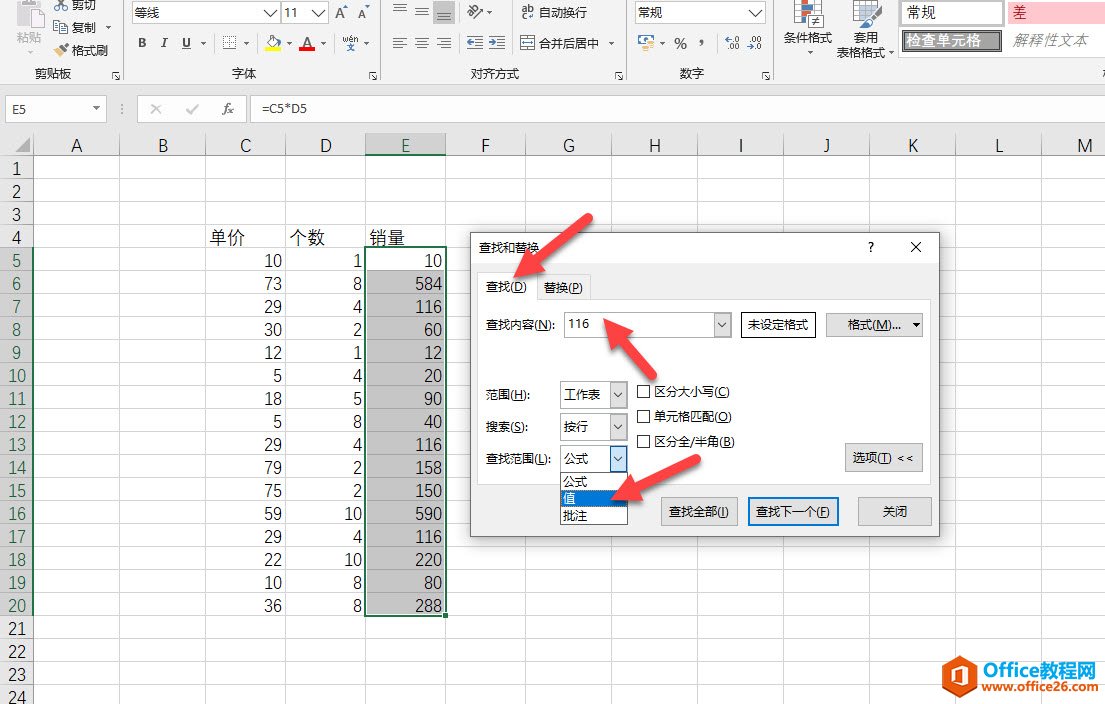The width and height of the screenshot is (1105, 704).
Task: Click cell with value 584
Action: point(405,283)
